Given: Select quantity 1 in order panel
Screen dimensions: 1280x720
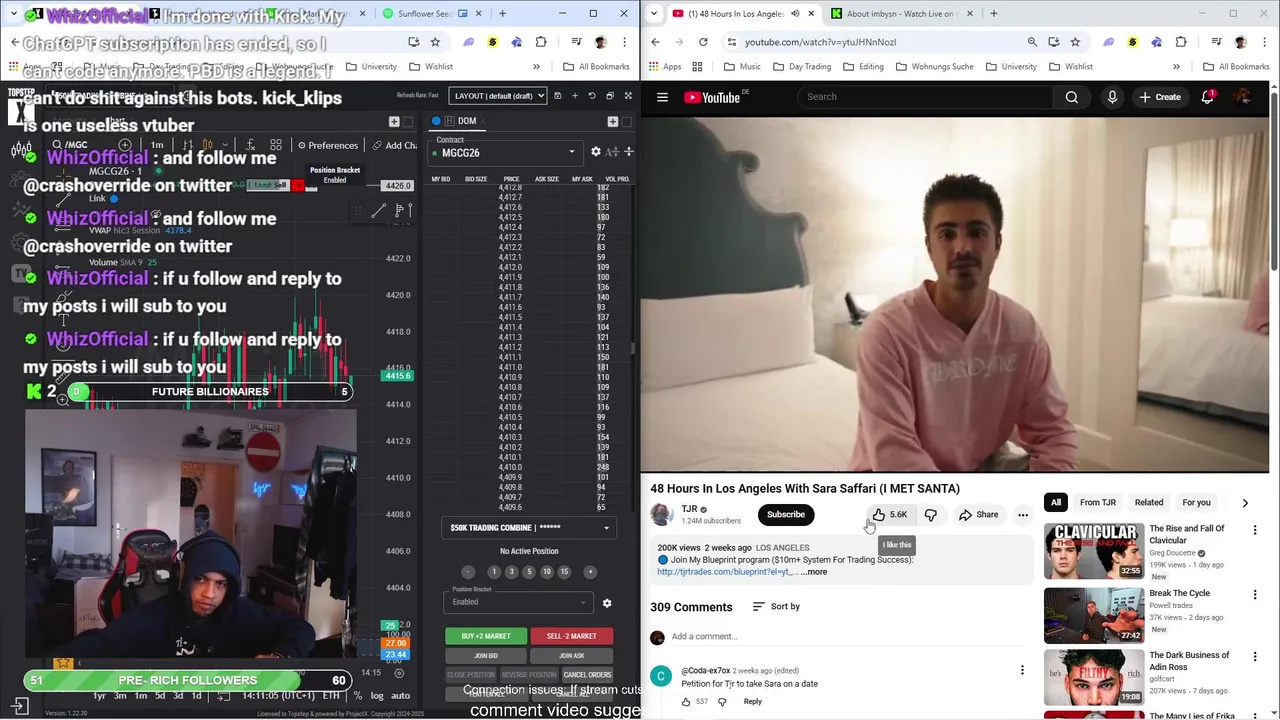Looking at the screenshot, I should pos(493,572).
